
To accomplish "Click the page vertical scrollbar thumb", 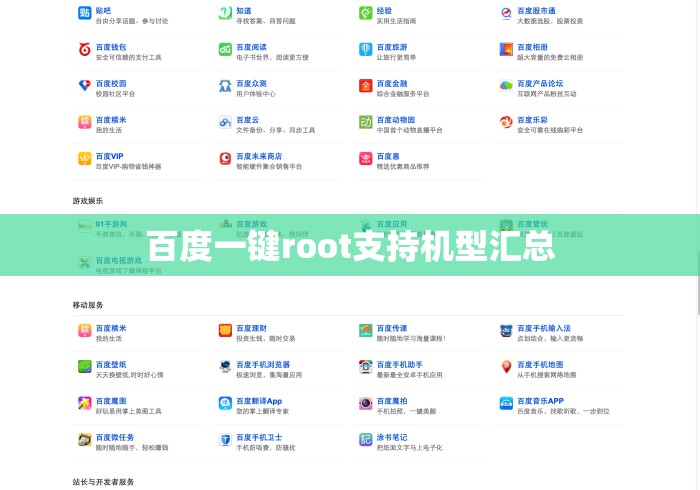I will 698,283.
